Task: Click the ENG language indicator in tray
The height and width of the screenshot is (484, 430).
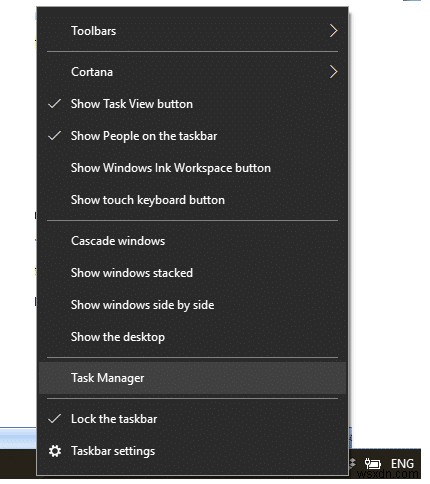Action: [402, 464]
